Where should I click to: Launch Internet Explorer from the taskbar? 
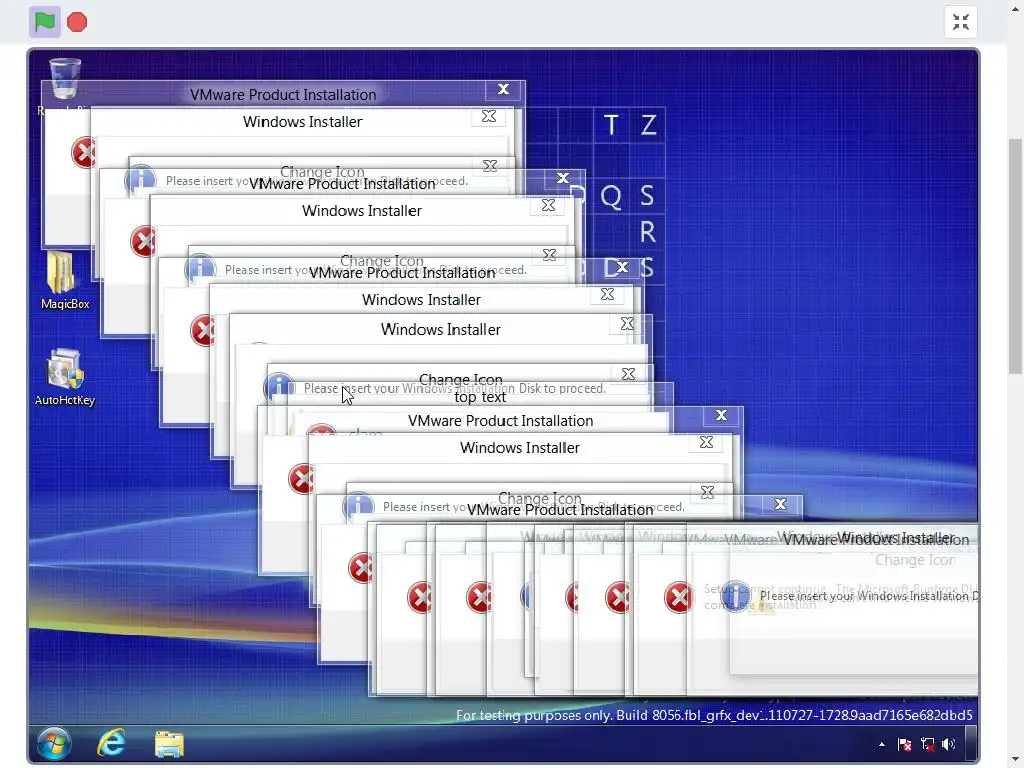pos(111,744)
